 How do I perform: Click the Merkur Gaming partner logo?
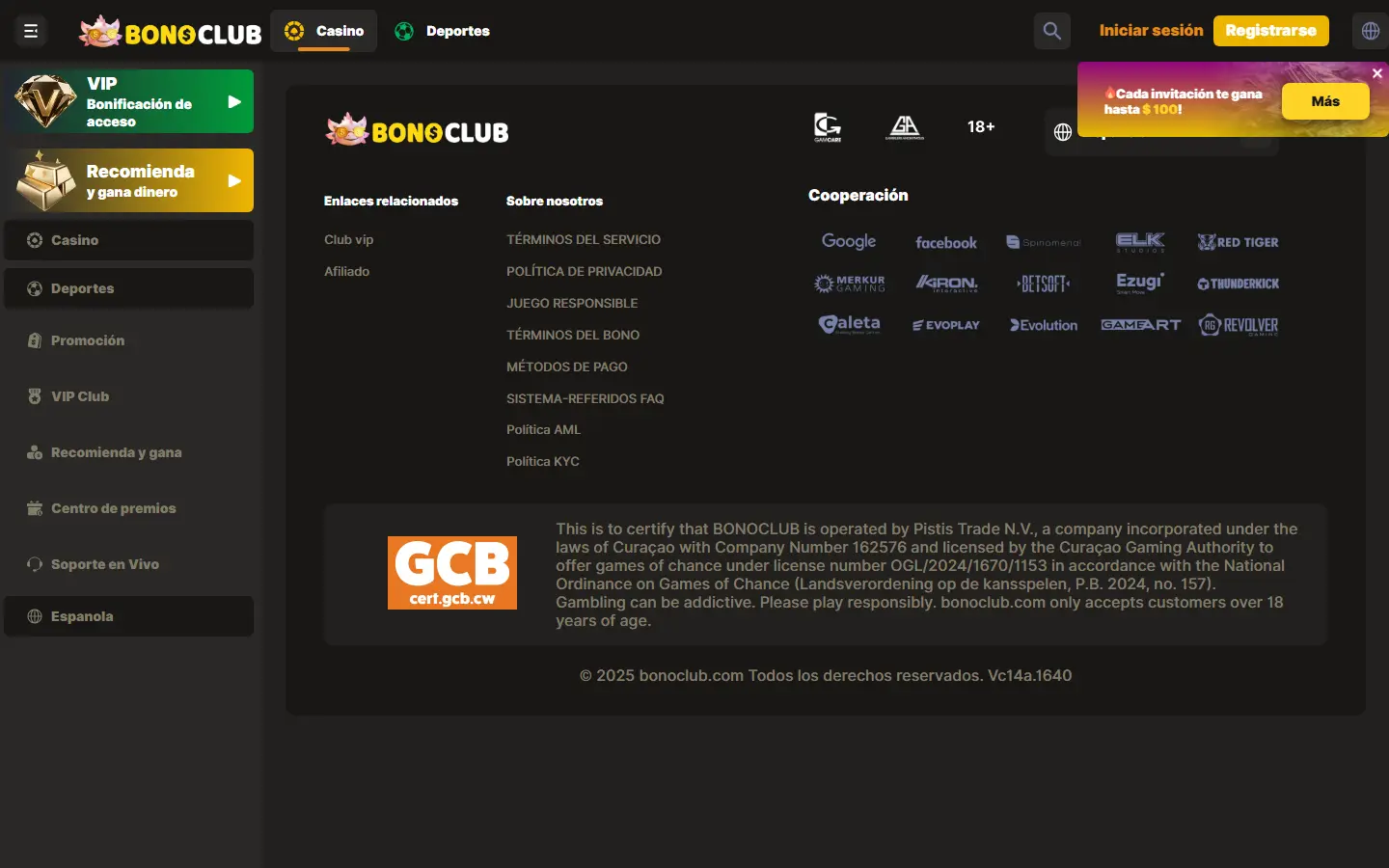click(x=849, y=284)
